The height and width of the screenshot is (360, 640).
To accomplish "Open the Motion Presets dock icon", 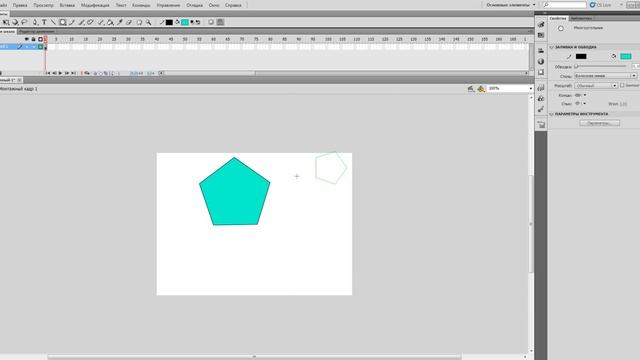I will point(541,109).
